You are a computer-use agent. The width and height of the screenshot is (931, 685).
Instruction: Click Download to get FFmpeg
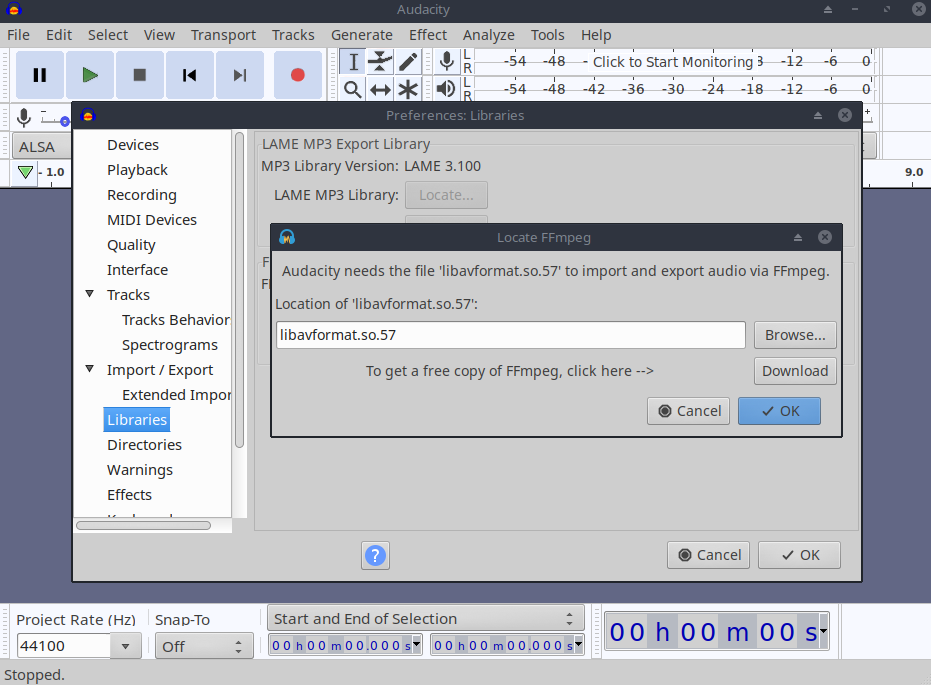(x=795, y=371)
